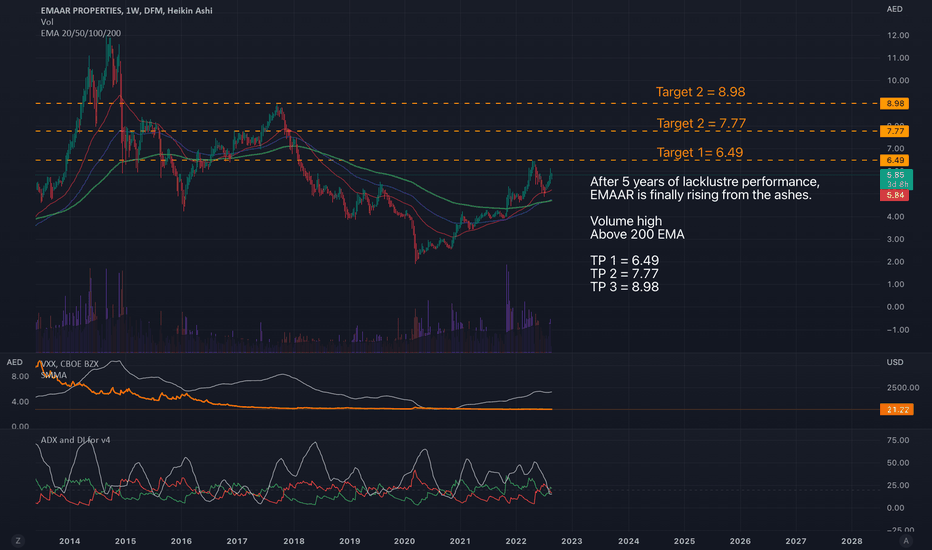
Task: Open the VXX, CBOE BZX indicator label
Action: pos(70,364)
